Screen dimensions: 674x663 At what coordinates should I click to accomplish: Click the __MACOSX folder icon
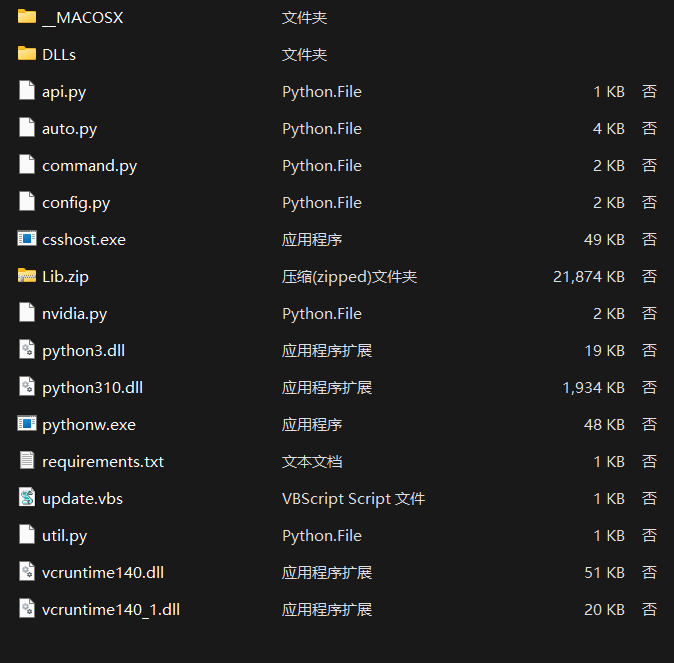tap(27, 17)
